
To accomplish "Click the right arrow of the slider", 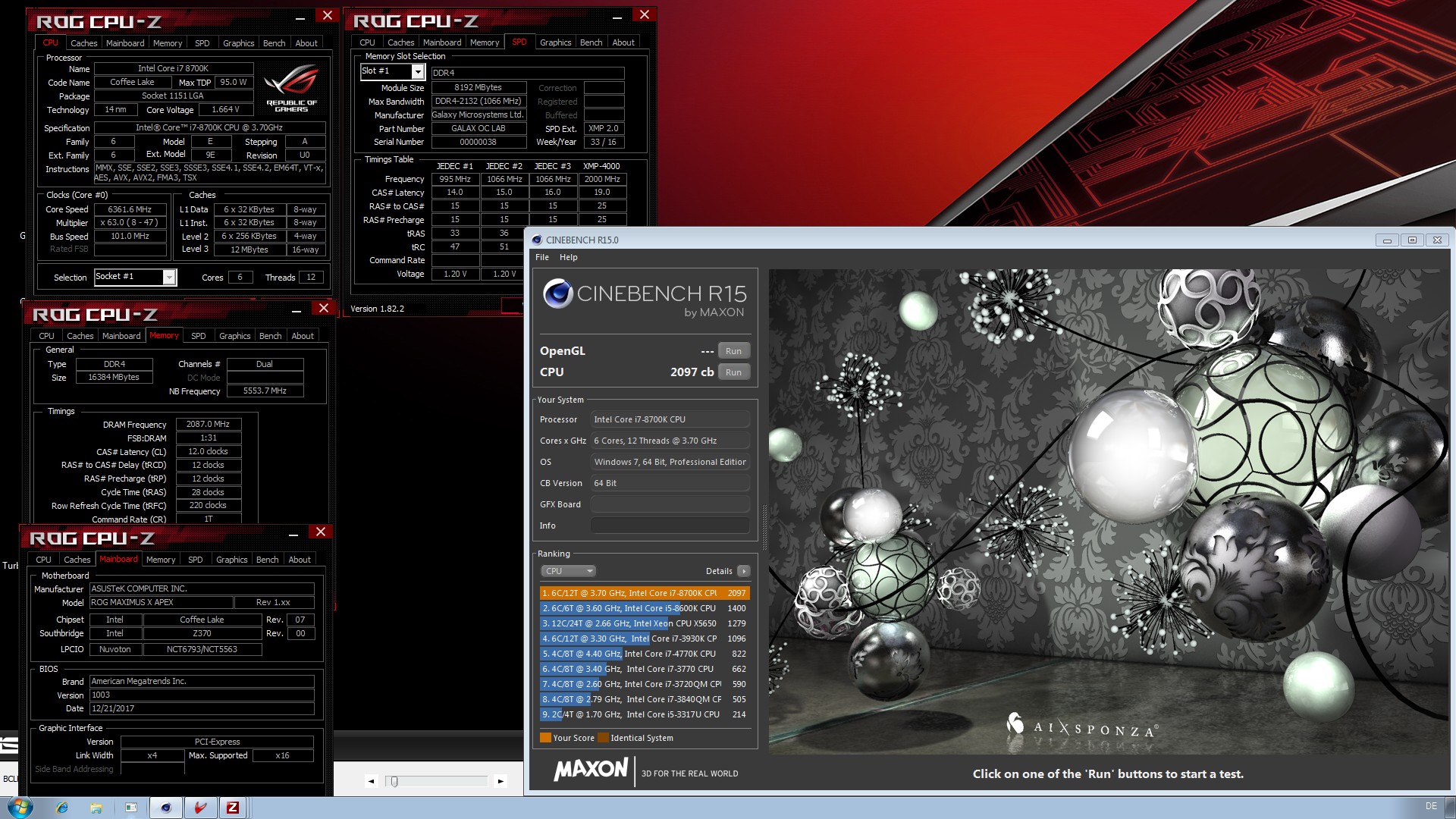I will [500, 780].
